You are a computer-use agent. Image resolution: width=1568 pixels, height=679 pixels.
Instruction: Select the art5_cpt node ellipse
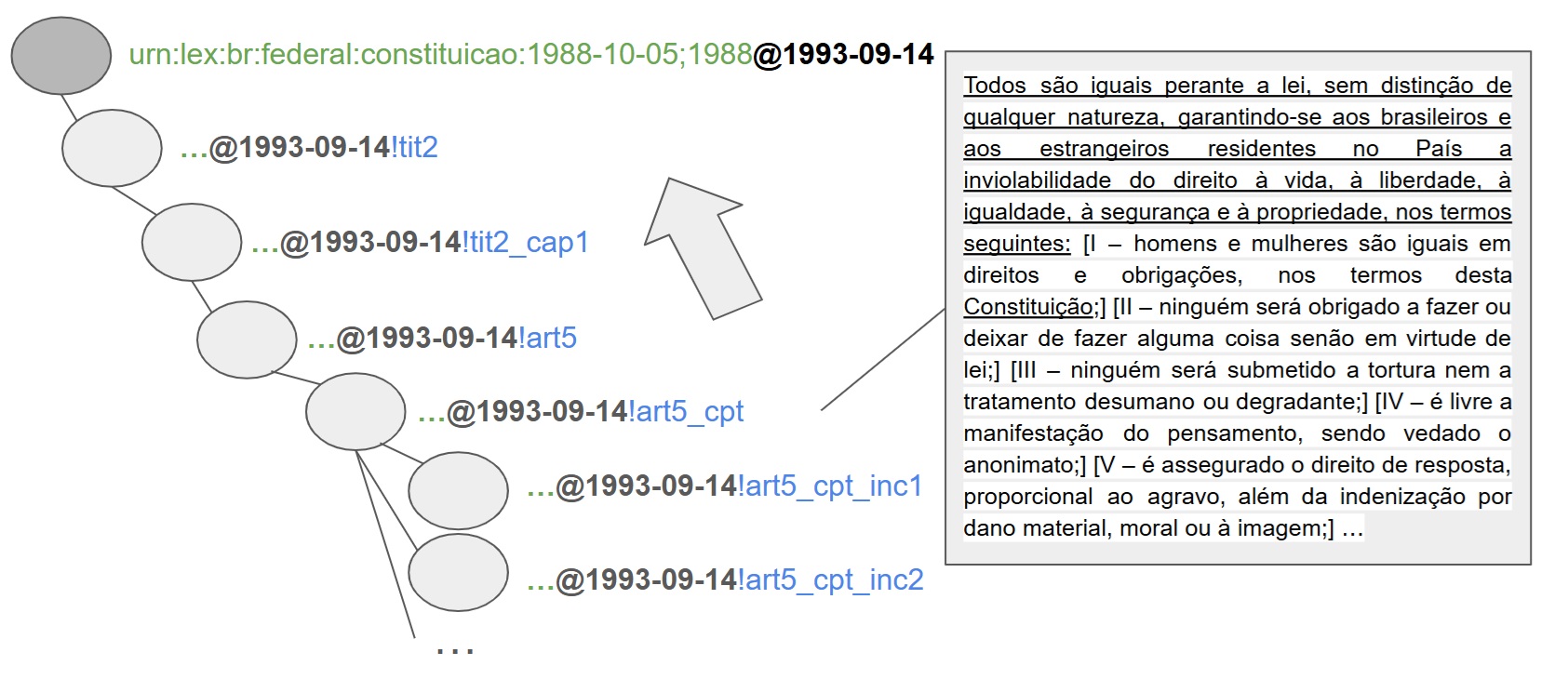tap(355, 411)
